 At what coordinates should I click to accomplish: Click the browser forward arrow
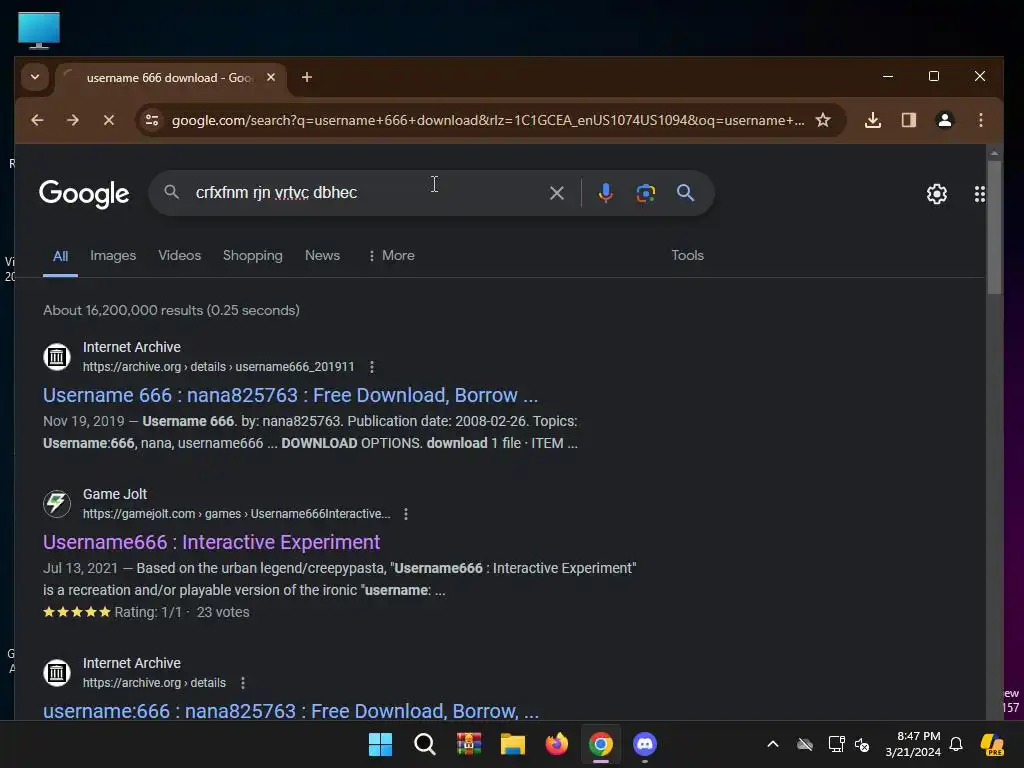(x=73, y=120)
